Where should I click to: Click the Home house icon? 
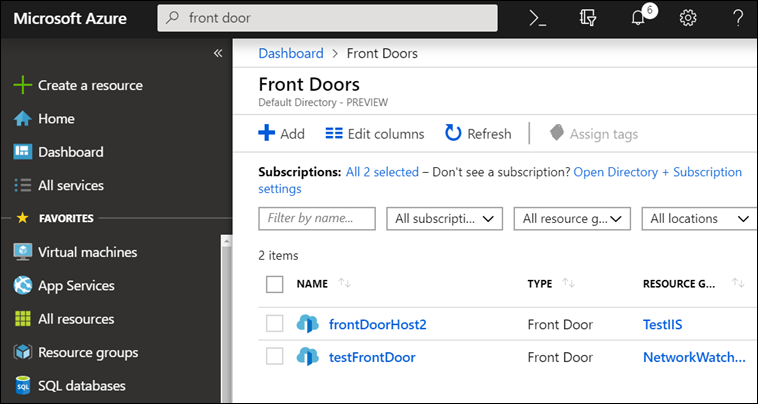coord(22,119)
